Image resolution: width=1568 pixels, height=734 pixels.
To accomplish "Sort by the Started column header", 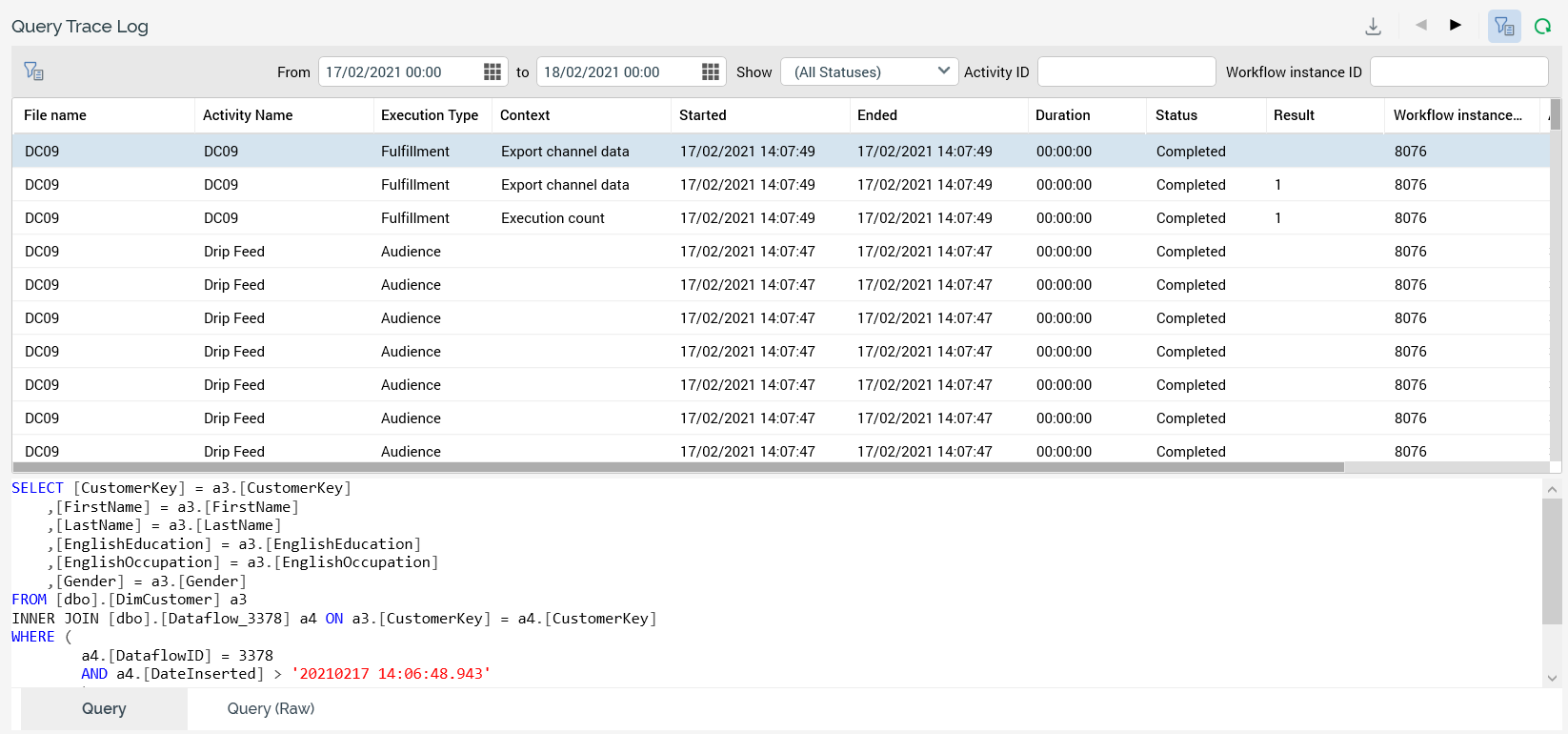I will pyautogui.click(x=703, y=115).
